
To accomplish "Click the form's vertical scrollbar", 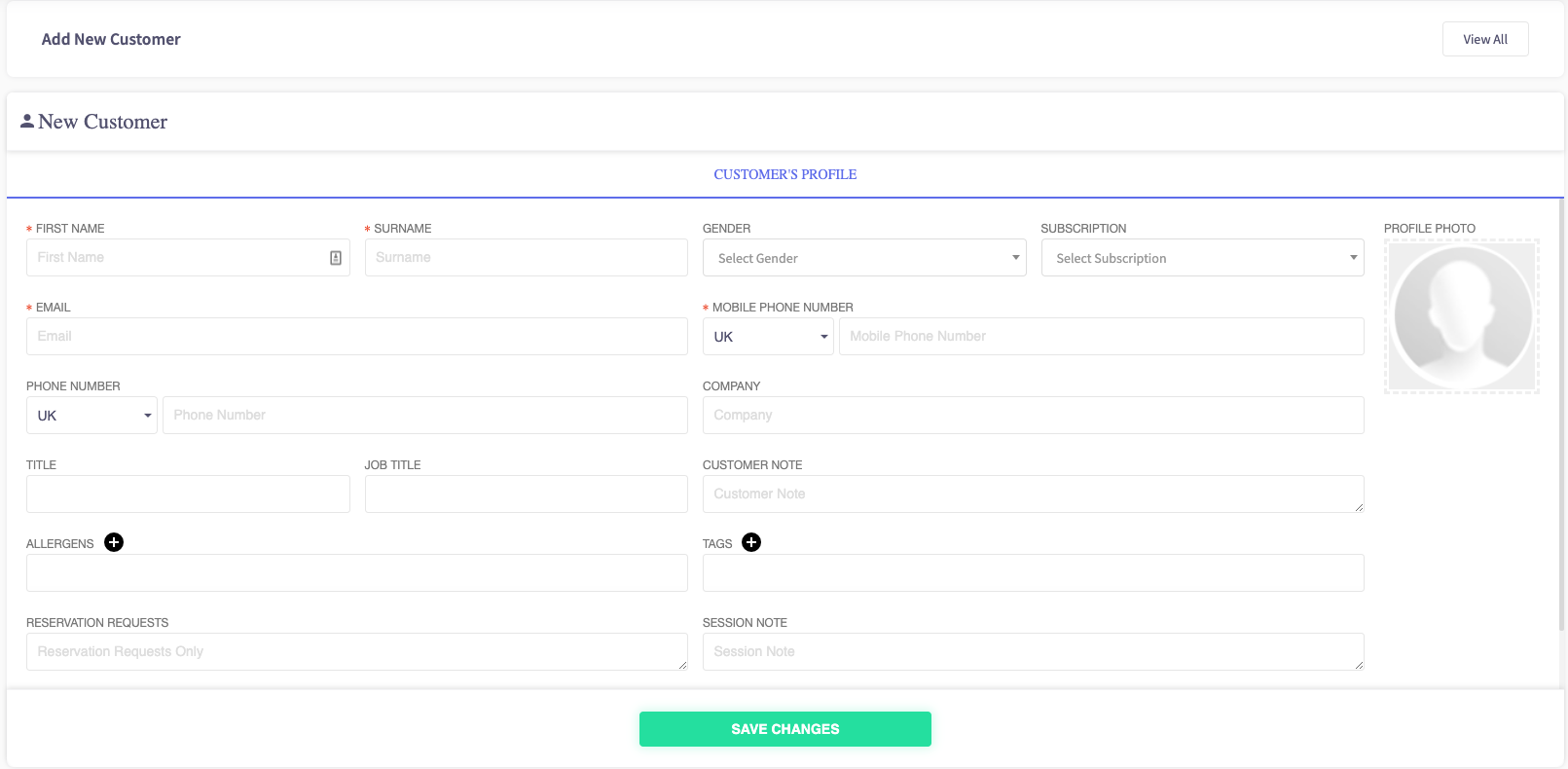I will [x=1561, y=414].
